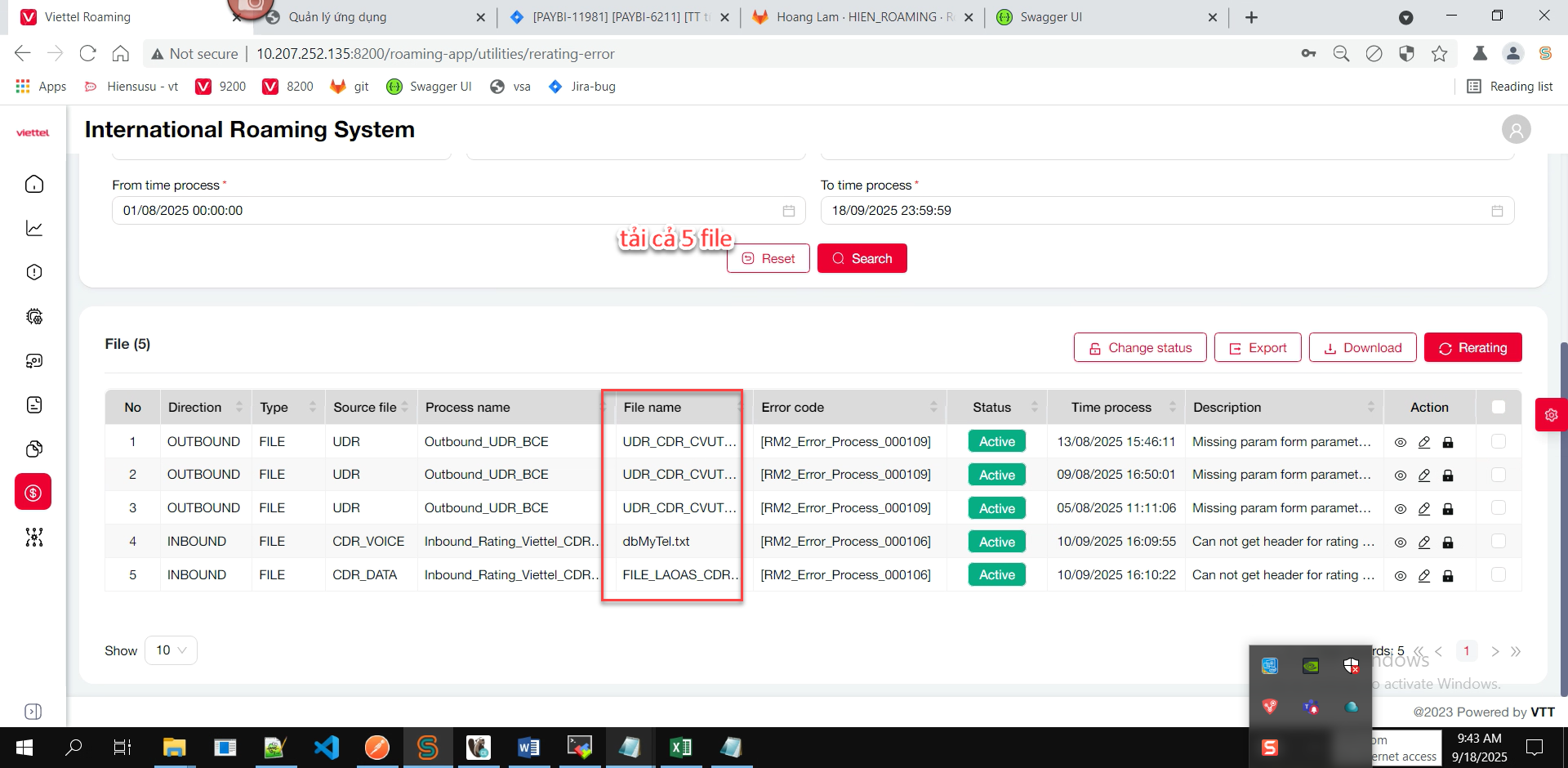Toggle select-all checkbox in table header
The height and width of the screenshot is (768, 1568).
(x=1498, y=408)
